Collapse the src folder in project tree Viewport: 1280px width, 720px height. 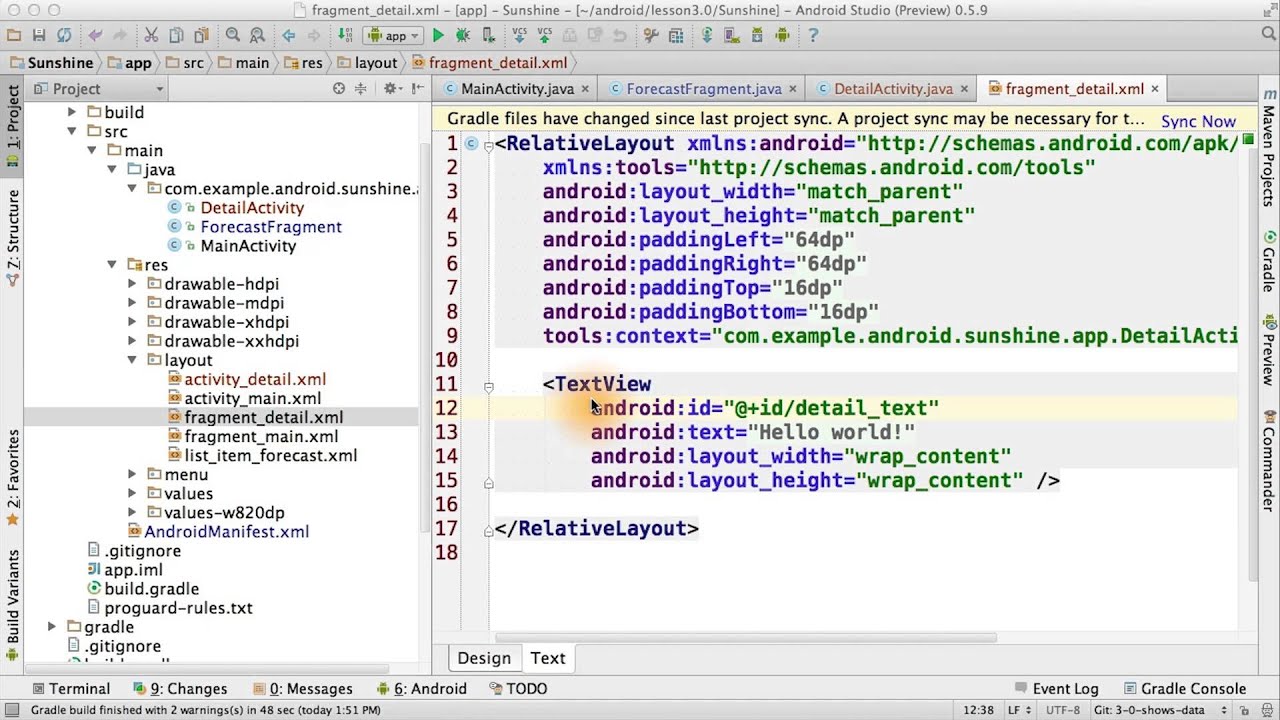point(72,131)
